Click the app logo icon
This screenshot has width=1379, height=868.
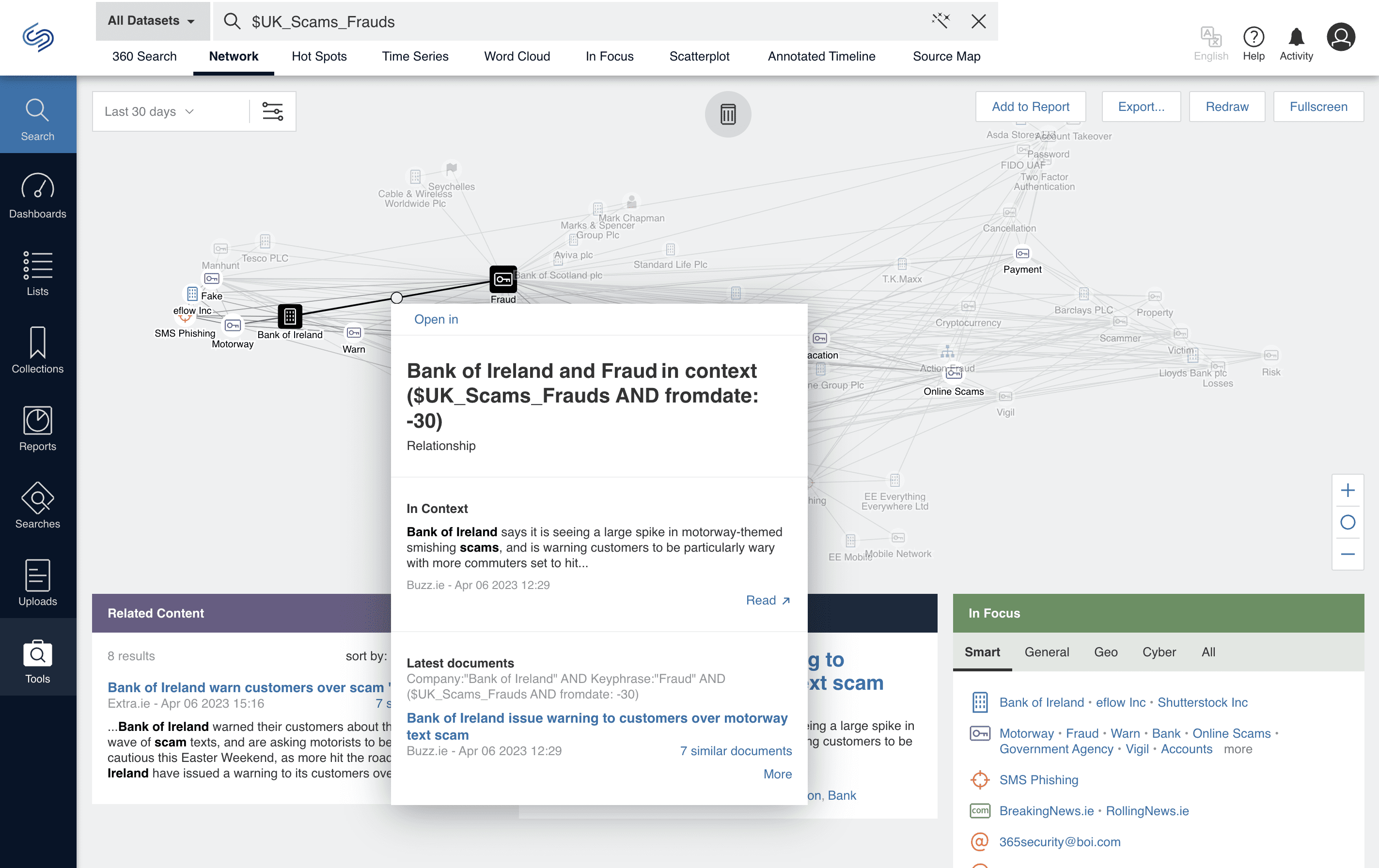click(x=38, y=38)
